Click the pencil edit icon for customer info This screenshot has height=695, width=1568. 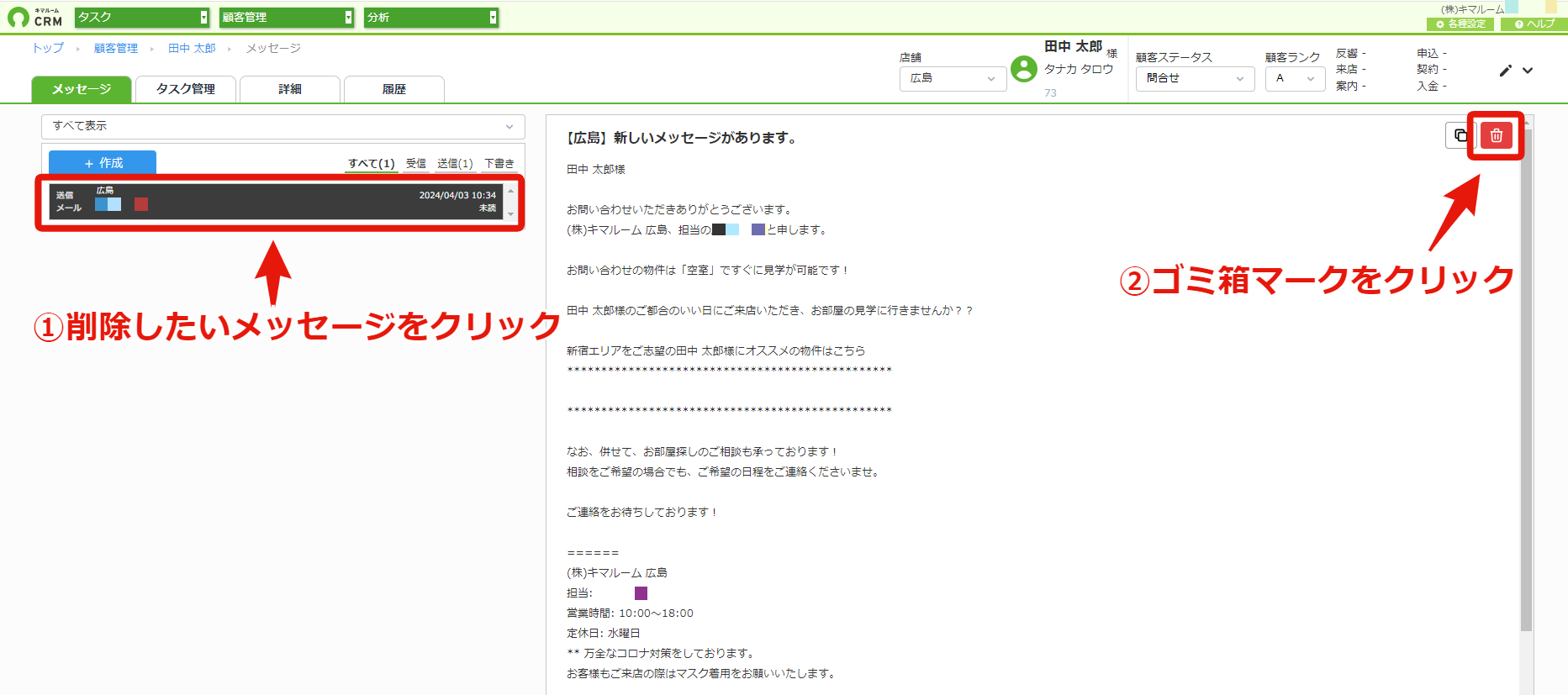pyautogui.click(x=1505, y=71)
